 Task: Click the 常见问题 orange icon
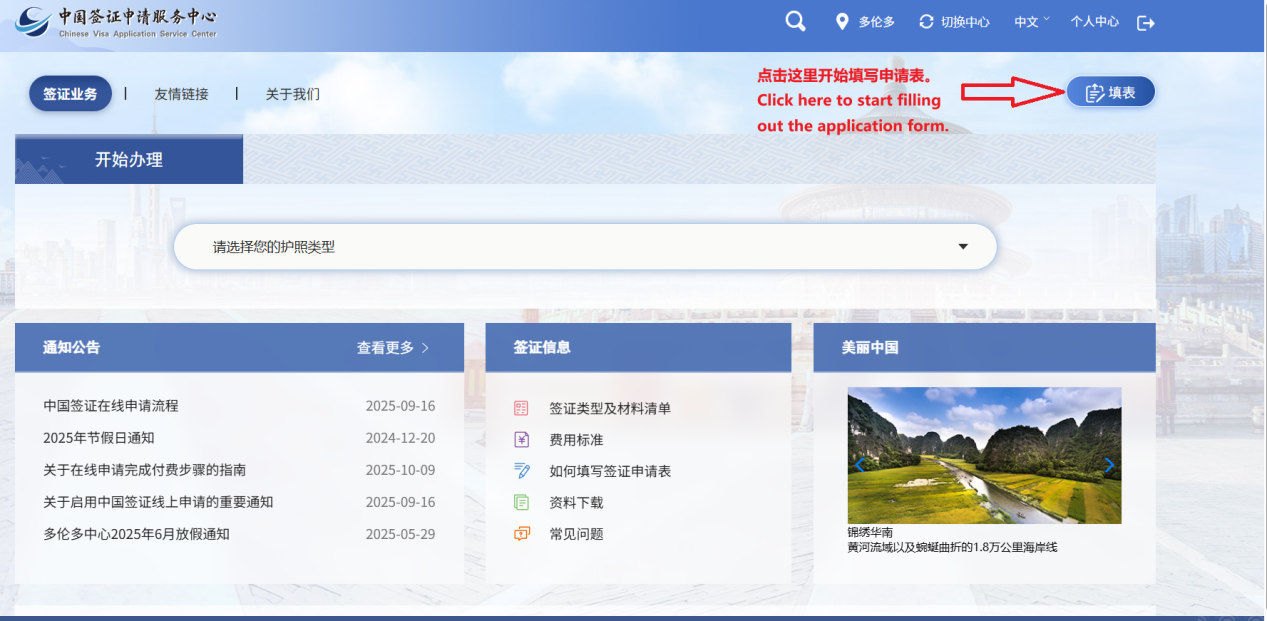(521, 534)
